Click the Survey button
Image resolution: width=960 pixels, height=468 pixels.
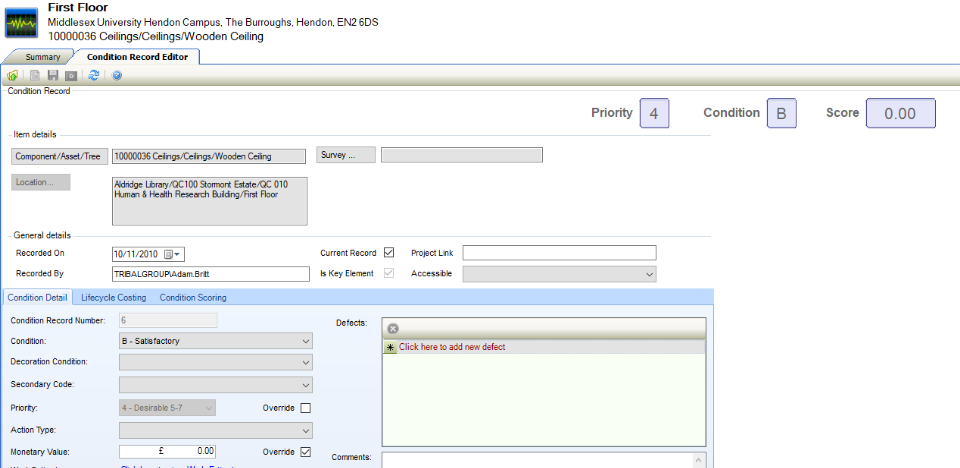(x=345, y=155)
